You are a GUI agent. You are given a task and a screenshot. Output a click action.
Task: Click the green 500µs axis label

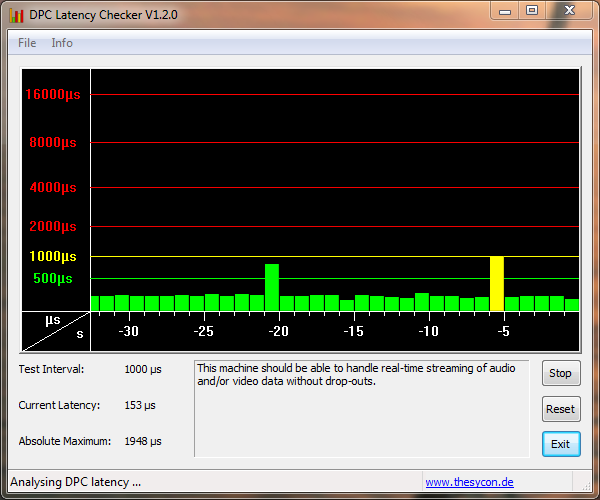coord(53,278)
